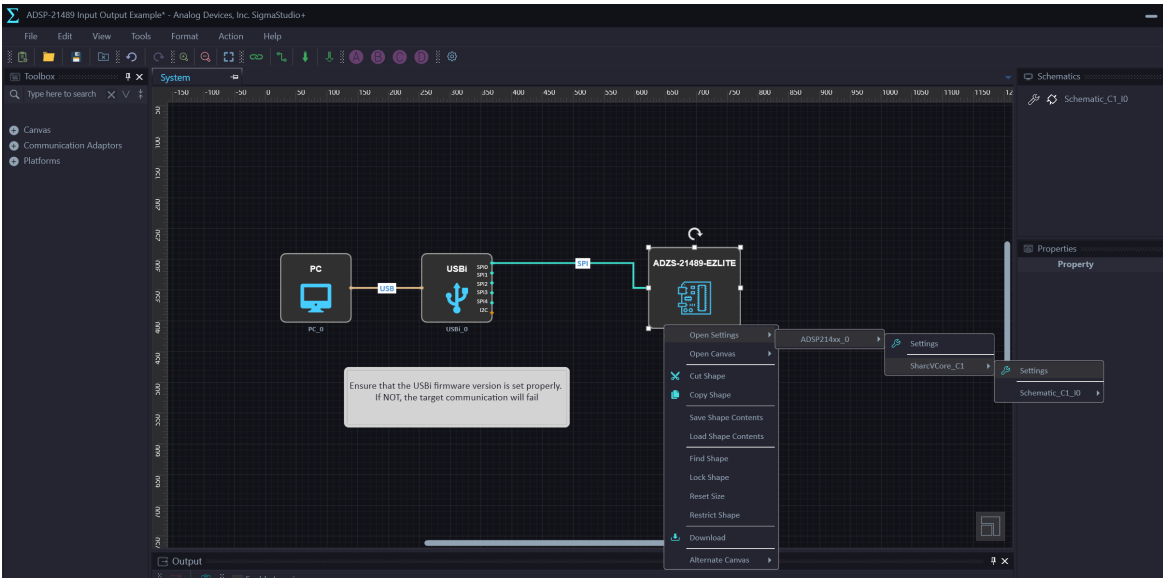The image size is (1174, 583).
Task: Choose Cut Shape from context menu
Action: (x=722, y=376)
